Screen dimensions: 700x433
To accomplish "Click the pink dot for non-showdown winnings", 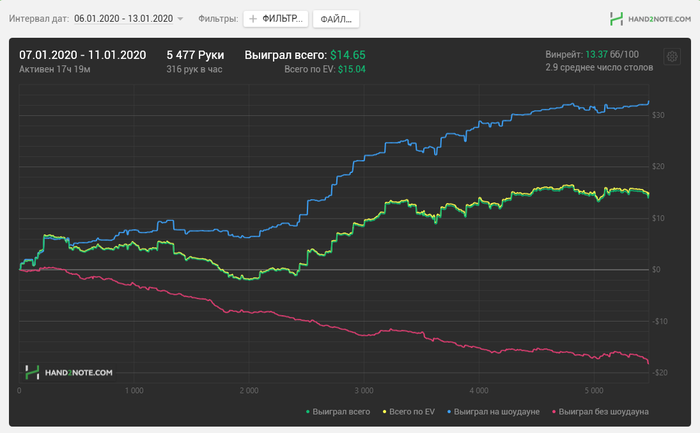I will click(x=554, y=412).
